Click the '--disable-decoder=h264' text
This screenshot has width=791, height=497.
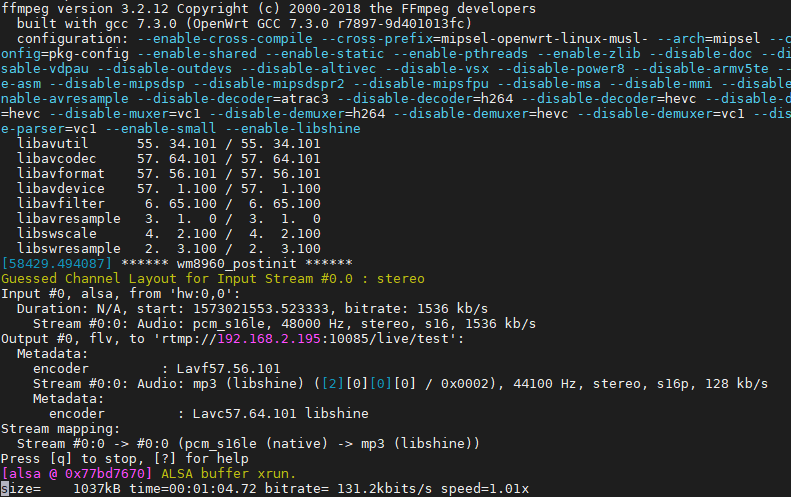tap(425, 98)
